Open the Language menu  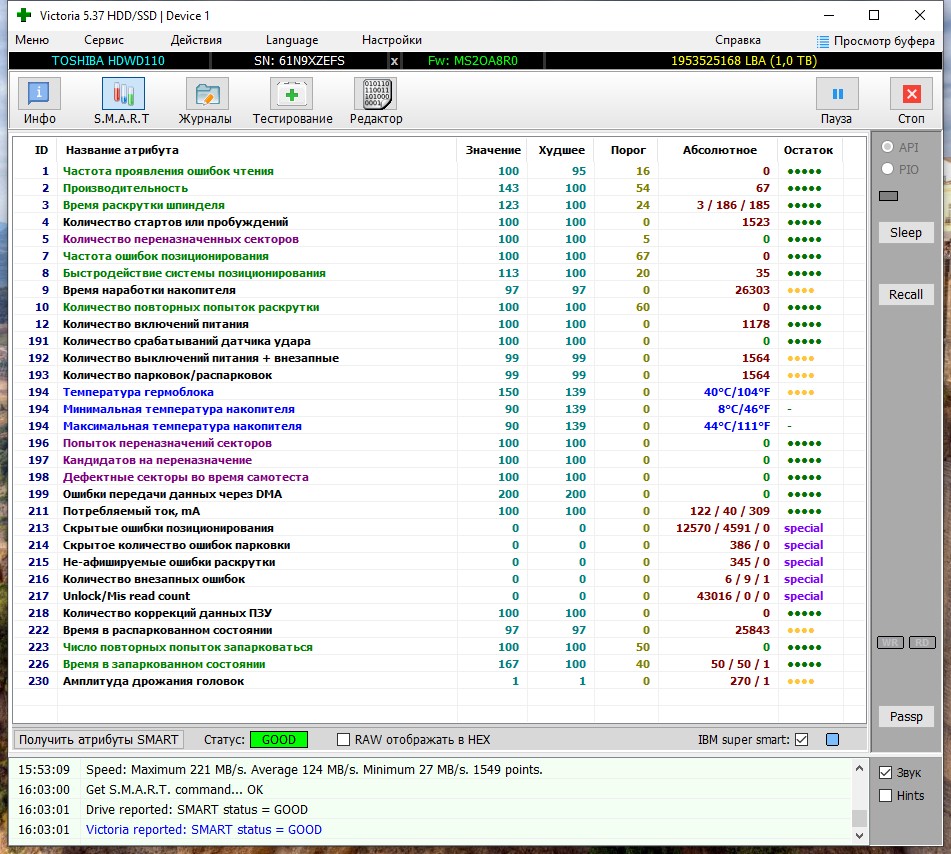[x=292, y=40]
